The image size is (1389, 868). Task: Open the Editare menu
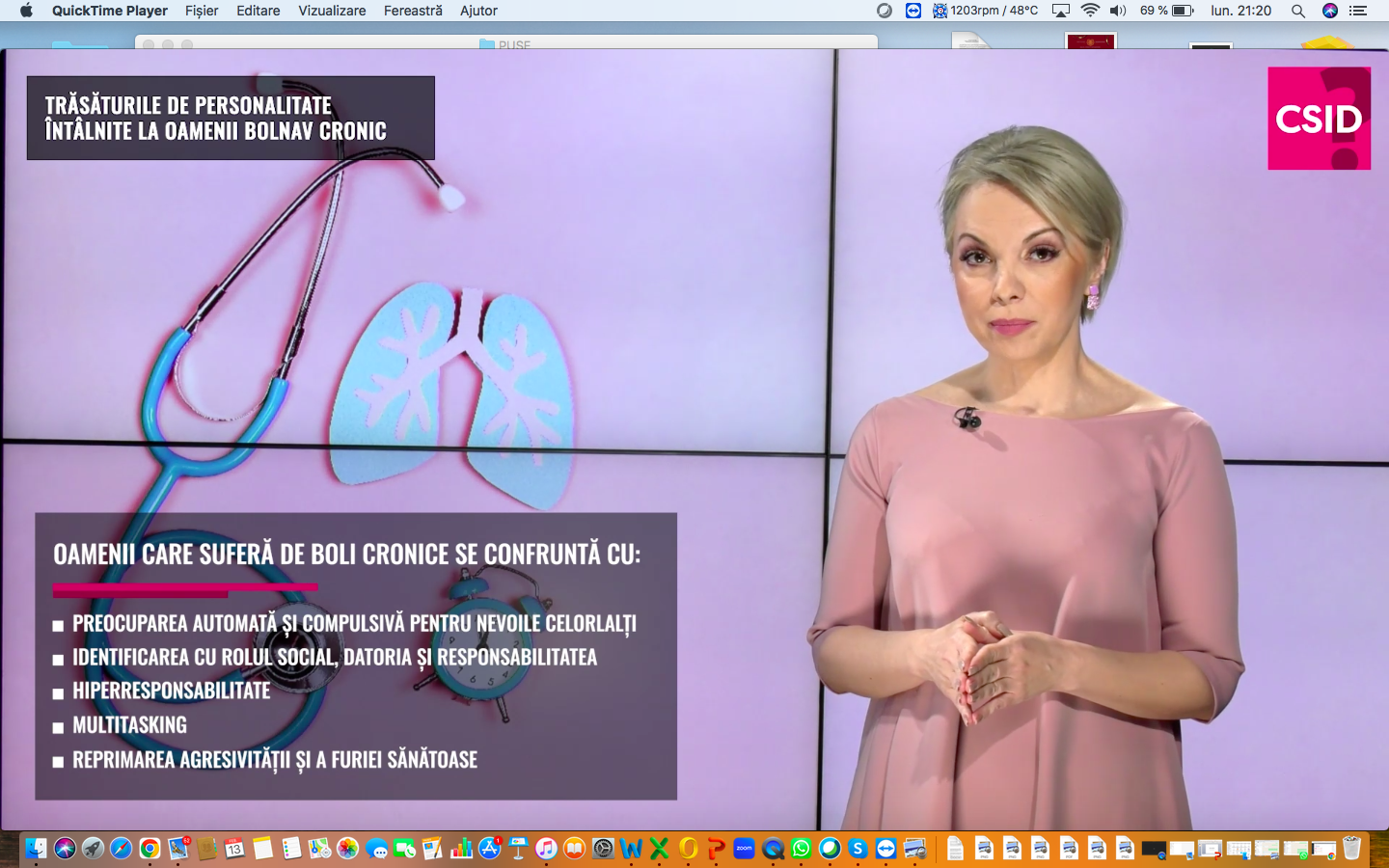259,11
